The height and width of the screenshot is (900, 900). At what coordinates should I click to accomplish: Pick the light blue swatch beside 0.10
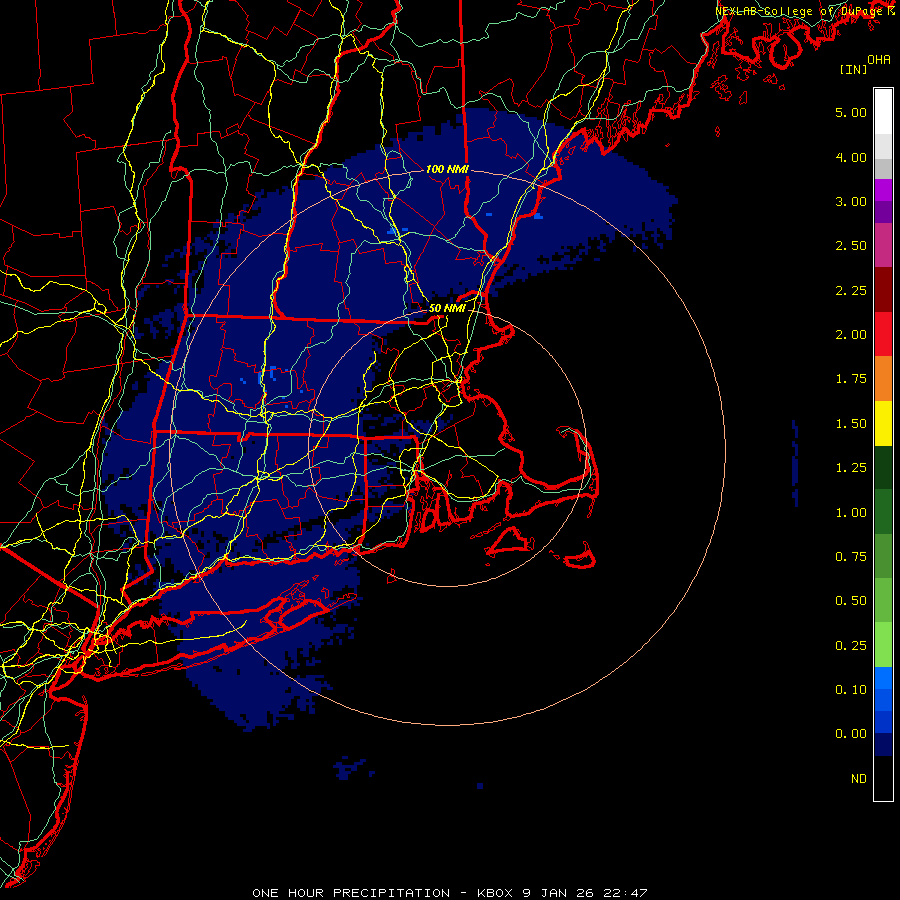(x=883, y=678)
